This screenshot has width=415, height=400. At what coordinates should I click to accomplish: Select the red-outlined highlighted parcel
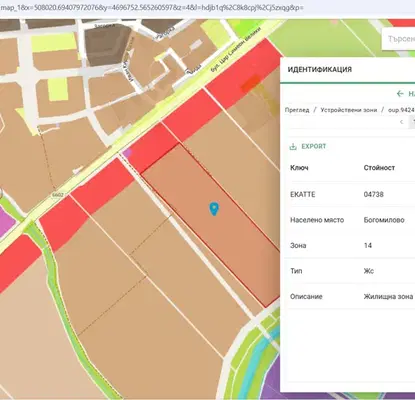point(209,224)
